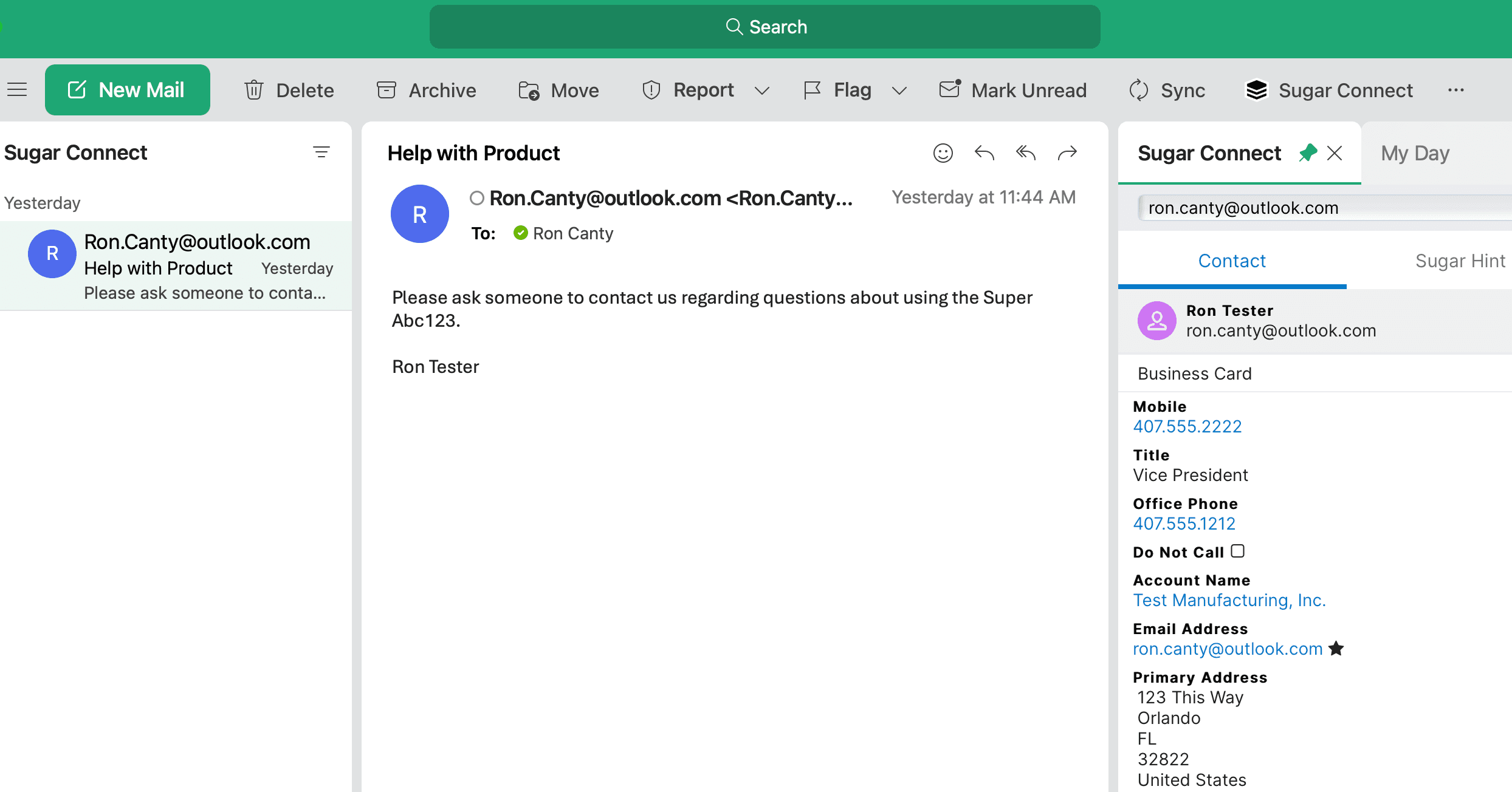
Task: Reply to Ron Canty's email
Action: coord(984,152)
